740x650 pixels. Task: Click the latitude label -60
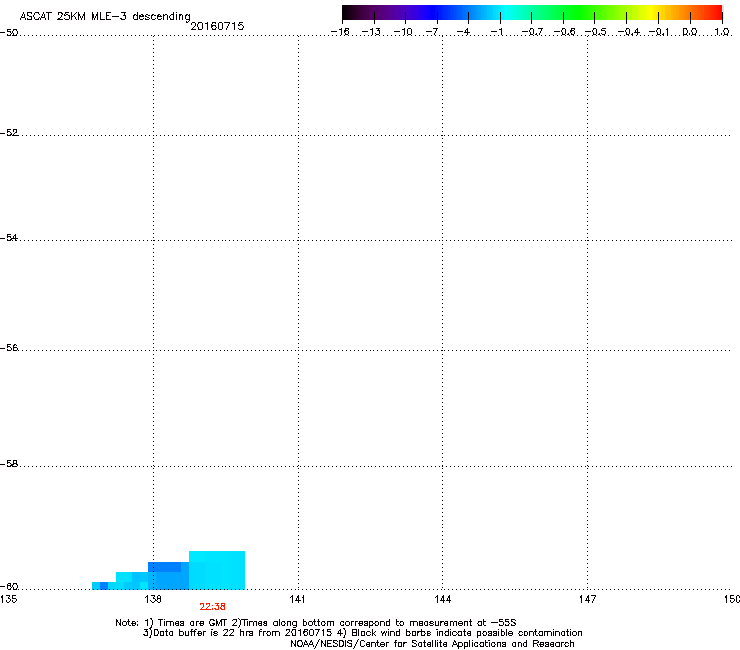tap(9, 587)
